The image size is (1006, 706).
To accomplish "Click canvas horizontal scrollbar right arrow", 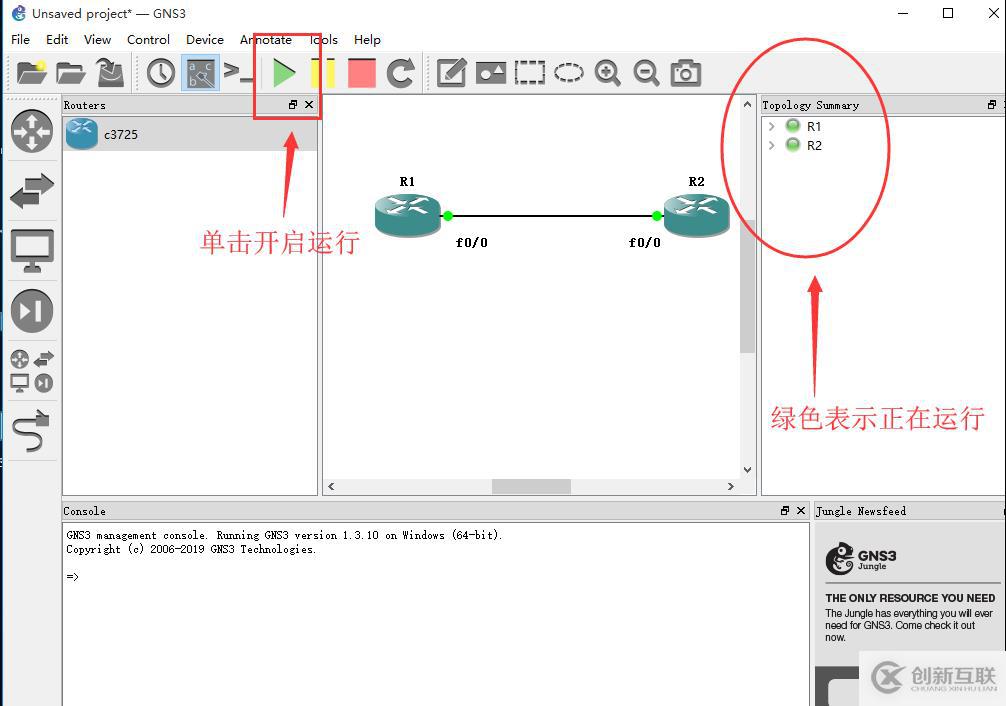I will (730, 486).
